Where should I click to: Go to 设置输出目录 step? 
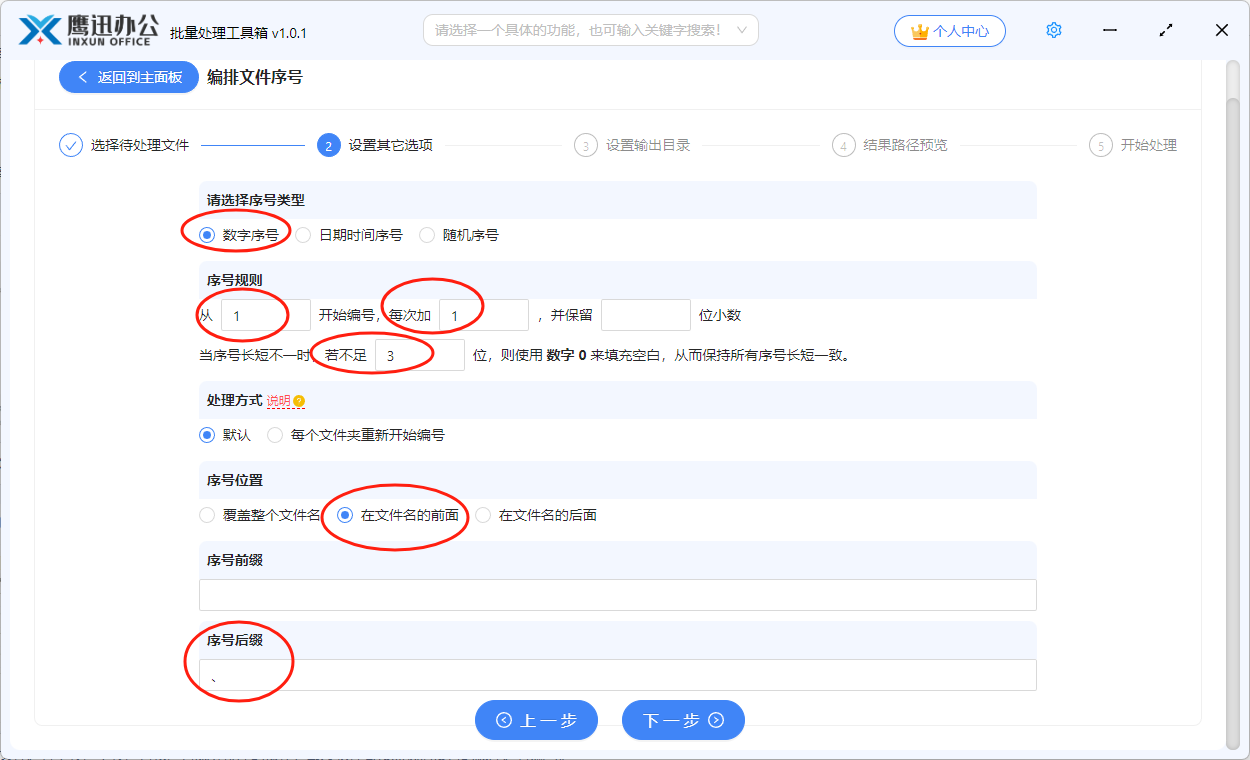click(x=648, y=145)
